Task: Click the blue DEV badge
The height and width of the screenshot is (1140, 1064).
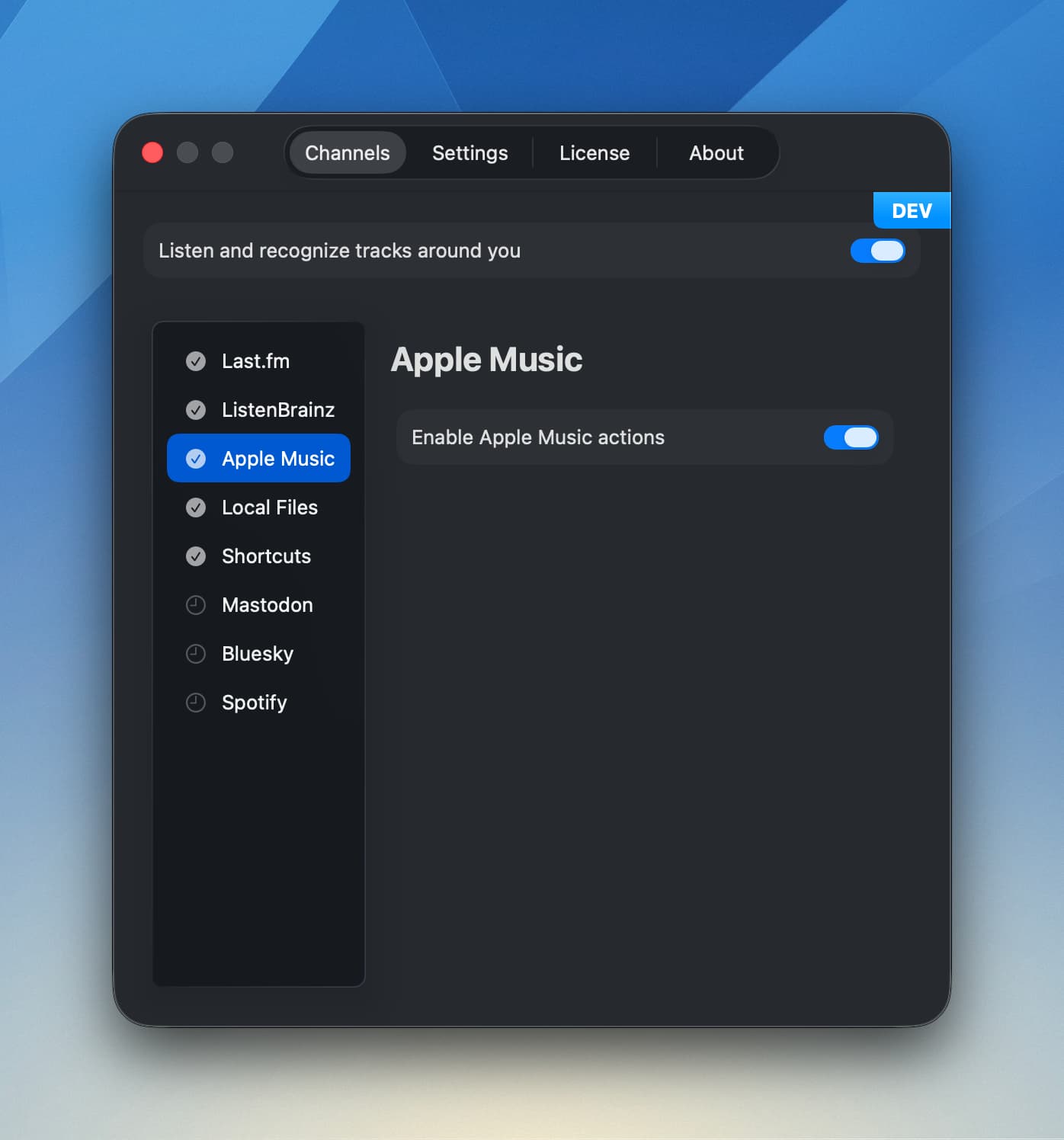Action: 912,211
